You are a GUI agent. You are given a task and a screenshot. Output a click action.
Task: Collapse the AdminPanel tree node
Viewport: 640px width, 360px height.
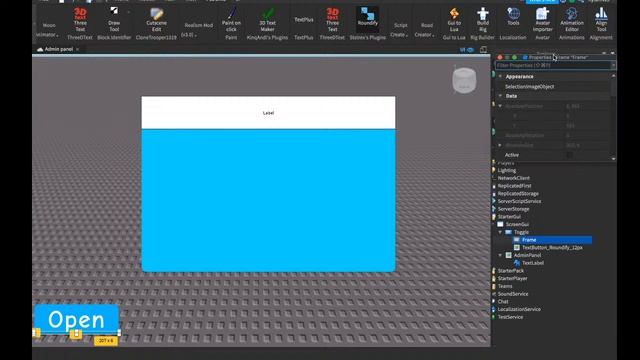click(x=500, y=256)
